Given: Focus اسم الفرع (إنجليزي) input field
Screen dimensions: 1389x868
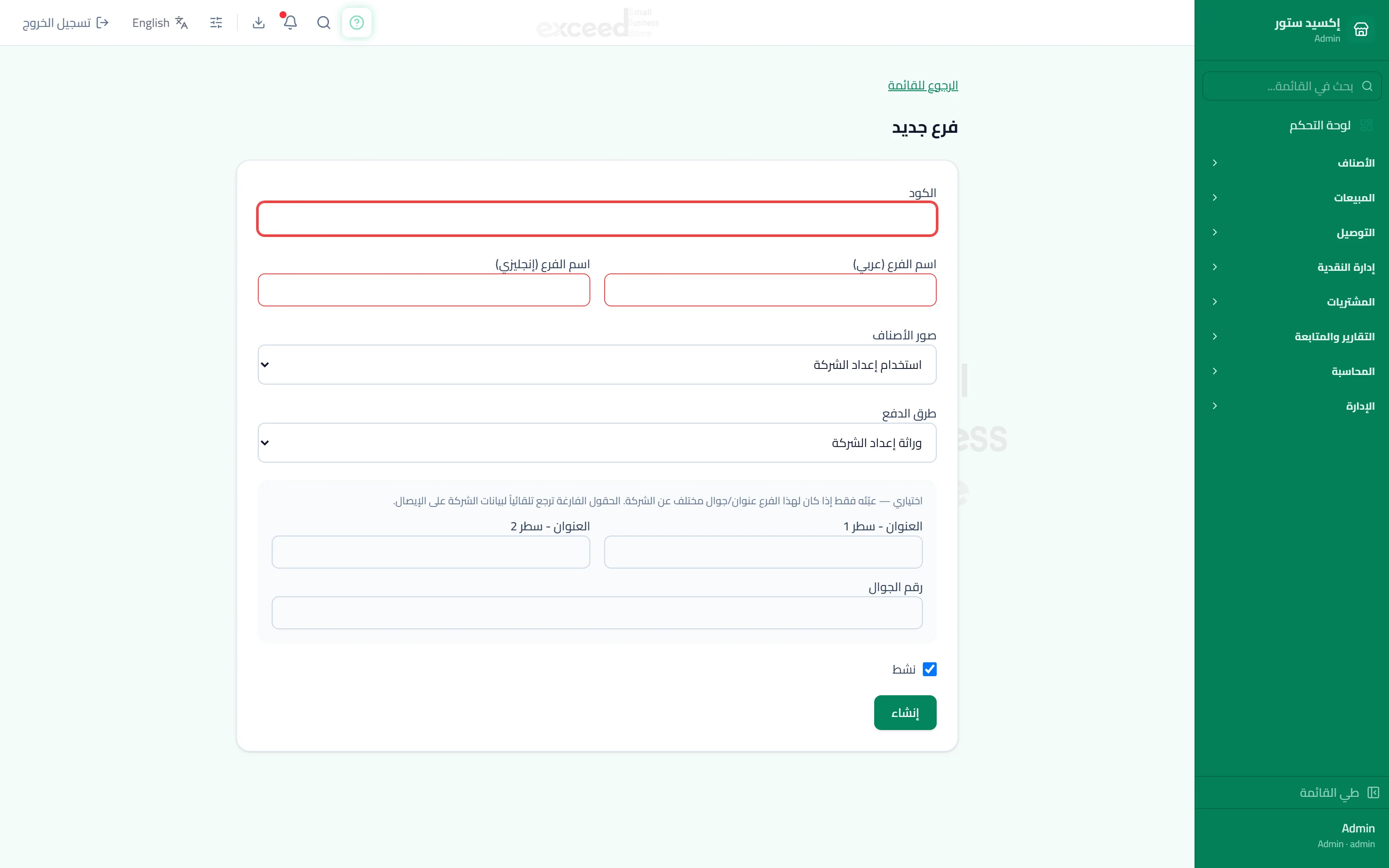Looking at the screenshot, I should tap(424, 290).
